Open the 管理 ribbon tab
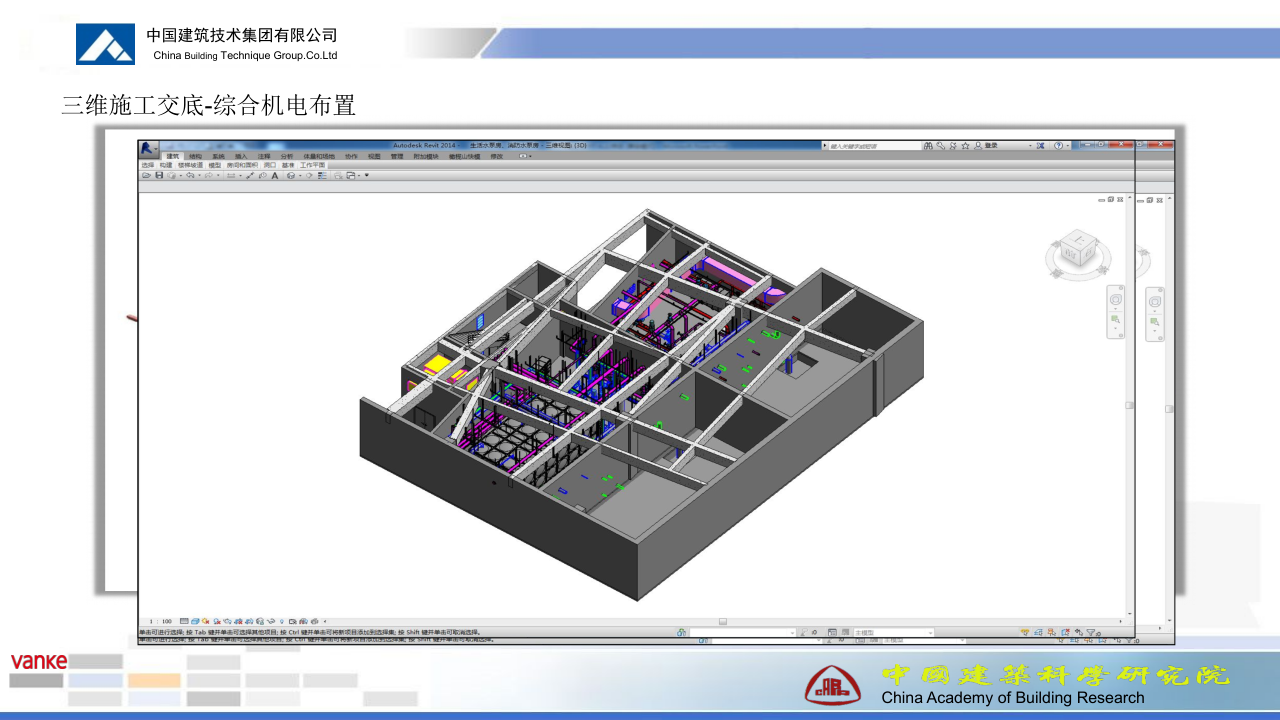1280x720 pixels. coord(397,156)
